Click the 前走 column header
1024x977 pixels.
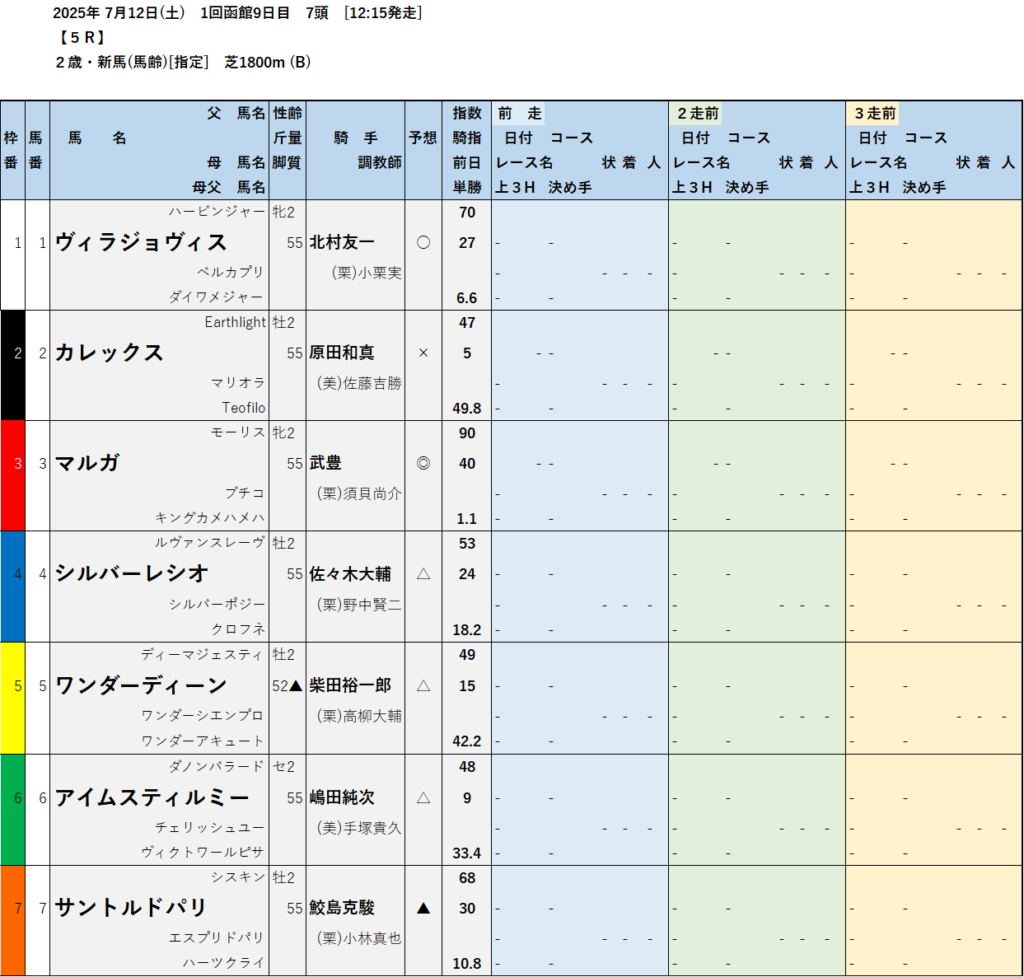(520, 113)
